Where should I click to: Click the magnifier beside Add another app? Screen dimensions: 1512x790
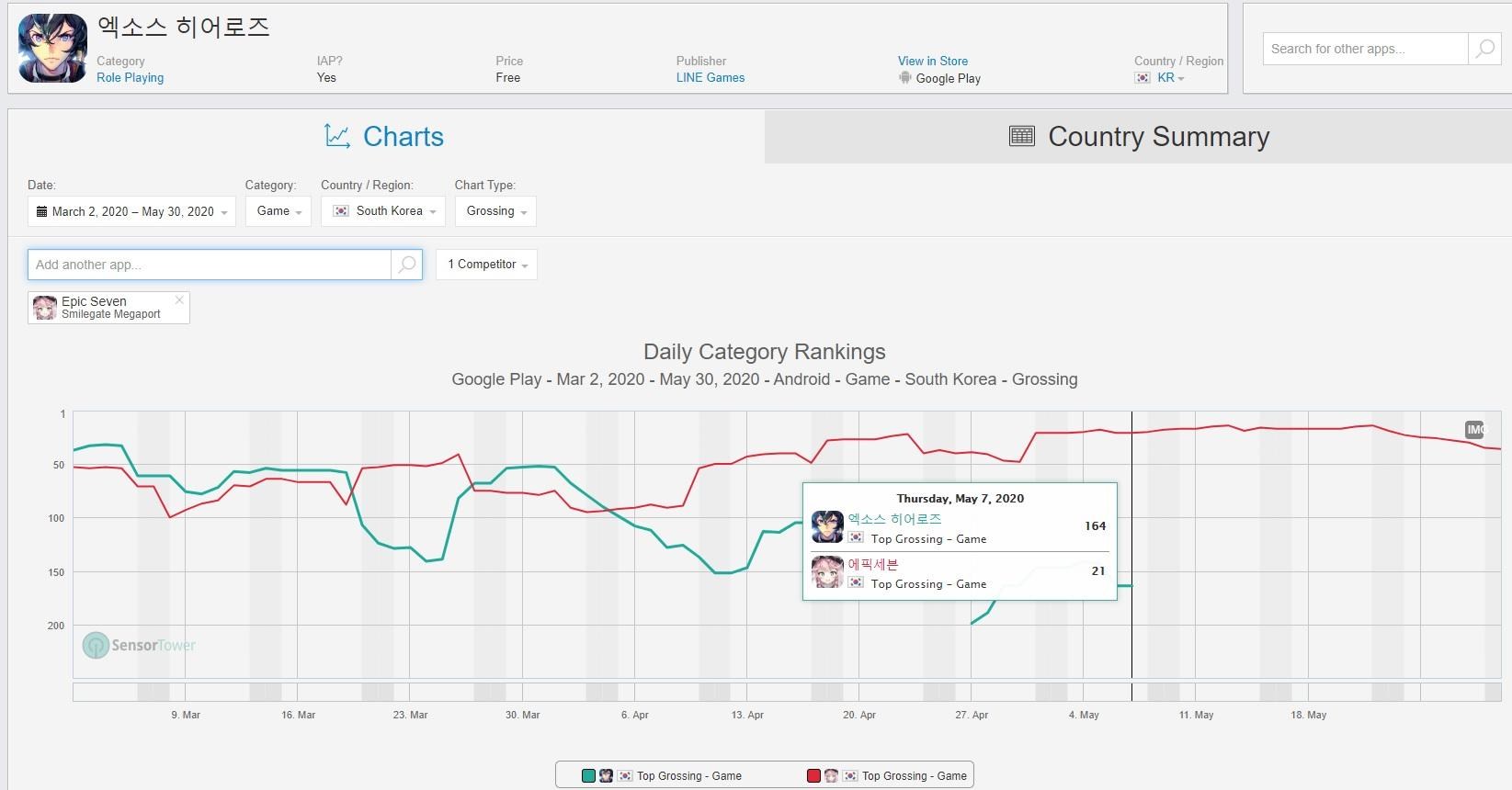coord(406,265)
